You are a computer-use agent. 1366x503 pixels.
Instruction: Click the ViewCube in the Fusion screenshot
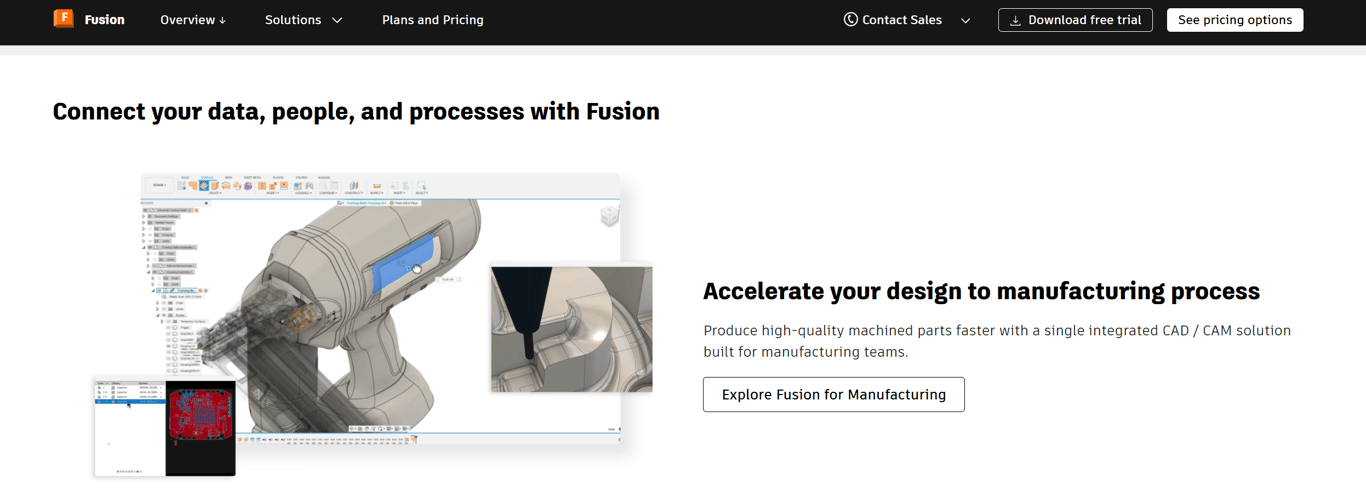[609, 215]
